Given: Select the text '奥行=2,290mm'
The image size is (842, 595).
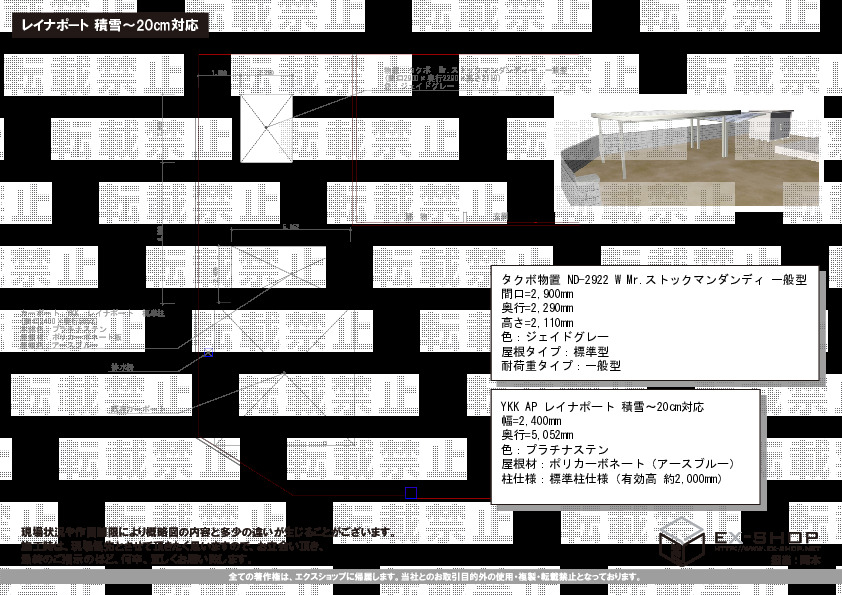Looking at the screenshot, I should pos(537,308).
